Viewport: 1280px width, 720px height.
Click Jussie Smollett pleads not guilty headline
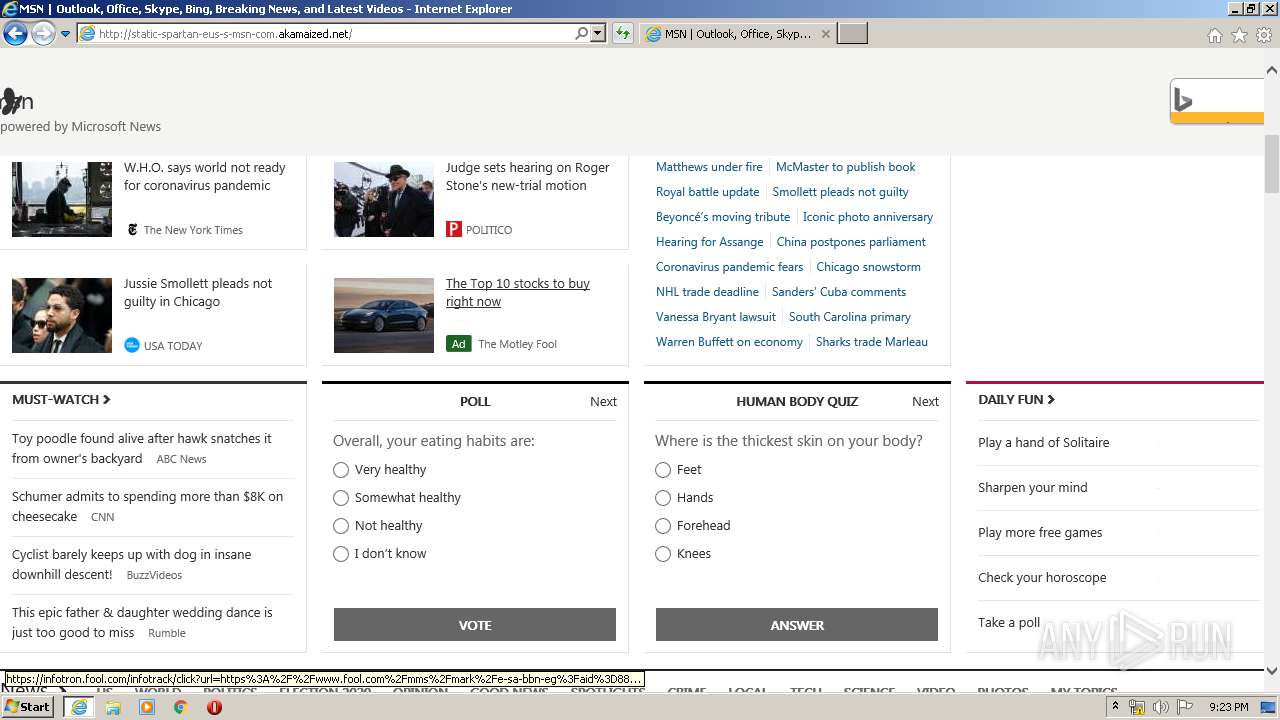tap(198, 293)
